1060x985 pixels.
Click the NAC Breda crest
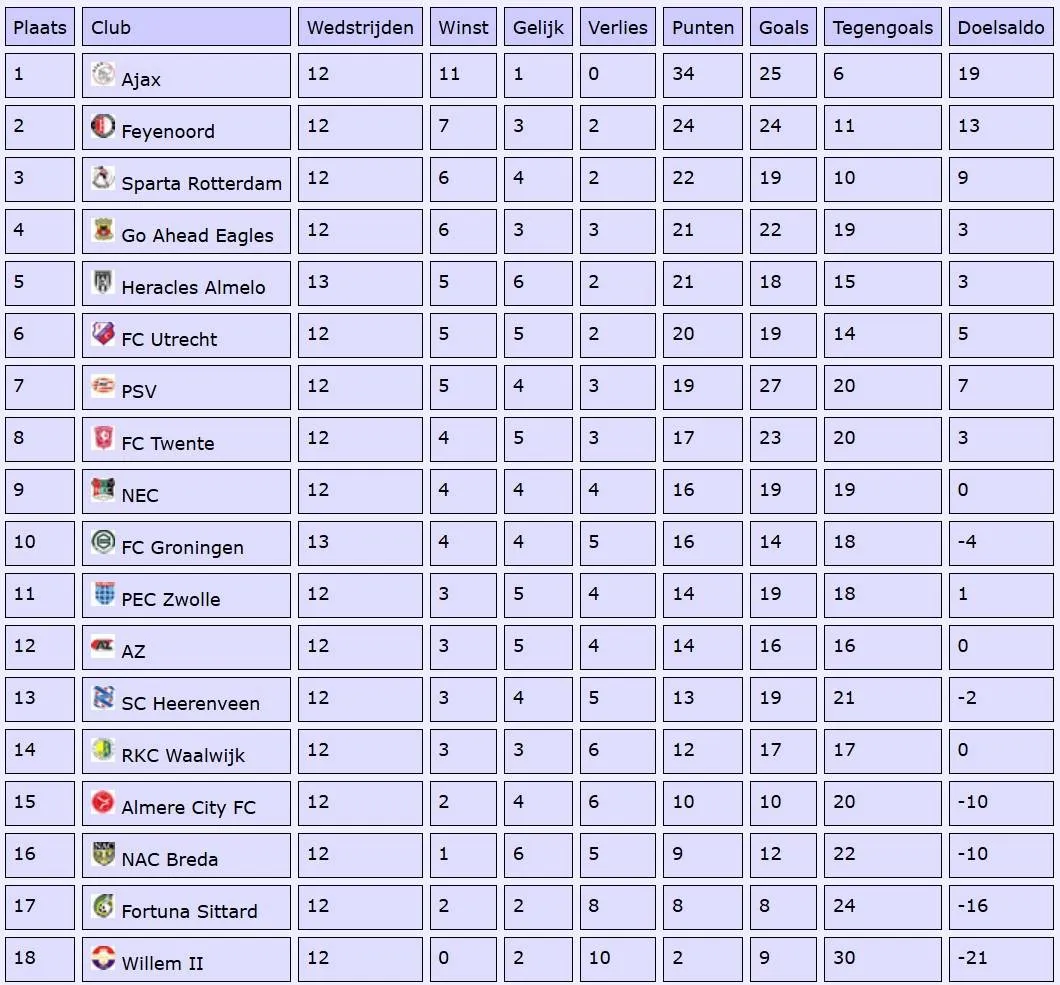point(103,854)
